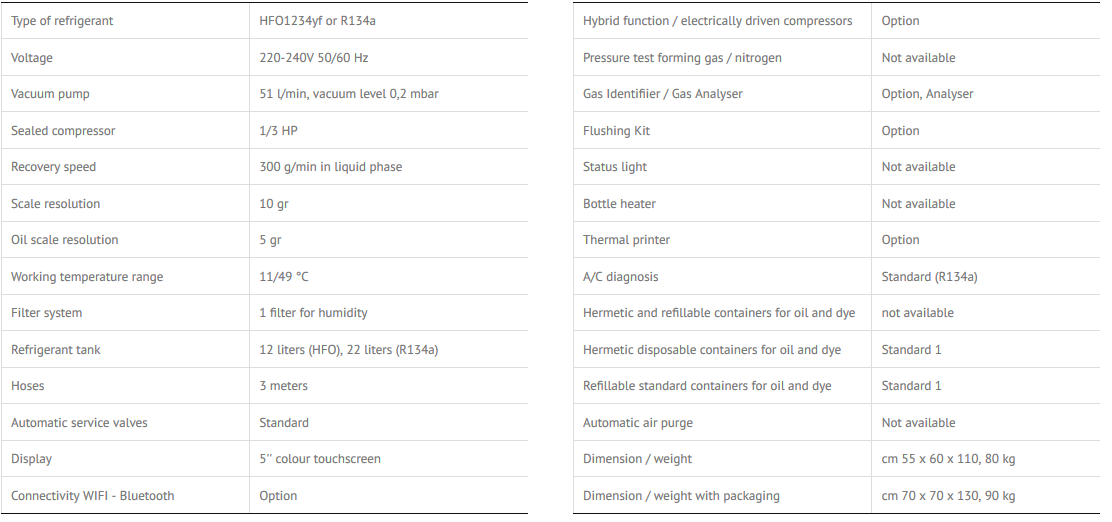Click '12 liters (HFO), 22 liters (R134a)' text

[349, 350]
